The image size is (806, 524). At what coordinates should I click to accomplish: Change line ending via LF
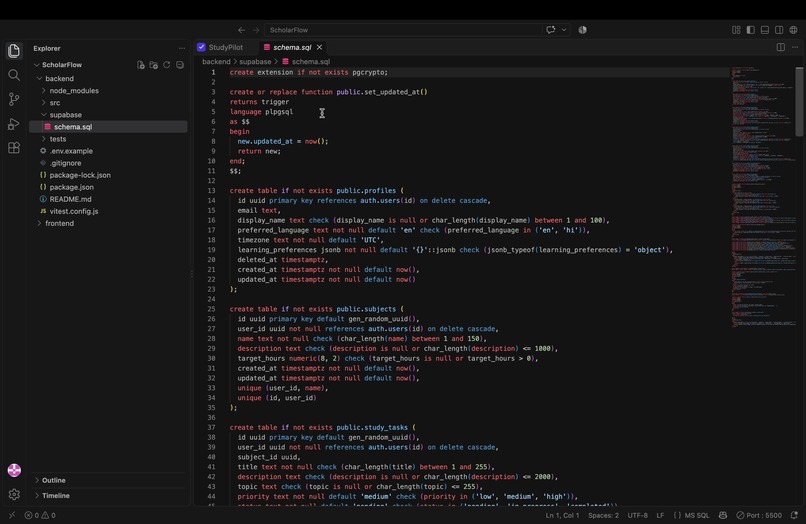click(660, 515)
